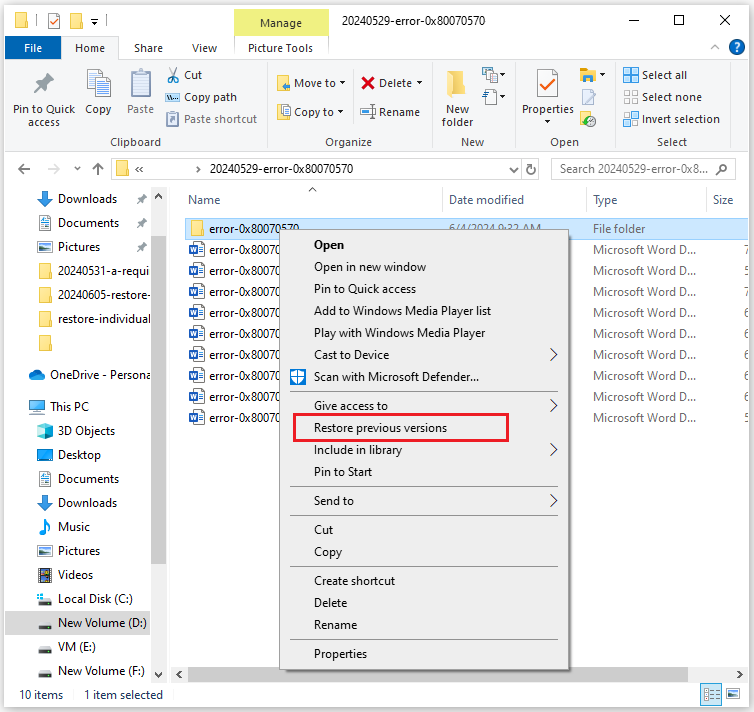Screen dimensions: 754x712
Task: Select New Volume (D:) in navigation pane
Action: coord(102,623)
